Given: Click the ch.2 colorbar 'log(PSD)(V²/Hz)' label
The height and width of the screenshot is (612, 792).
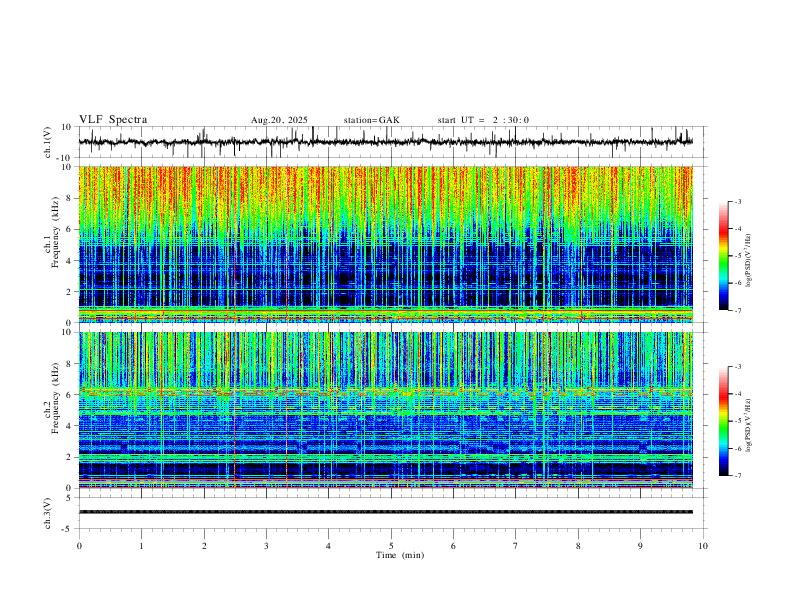Looking at the screenshot, I should click(748, 425).
